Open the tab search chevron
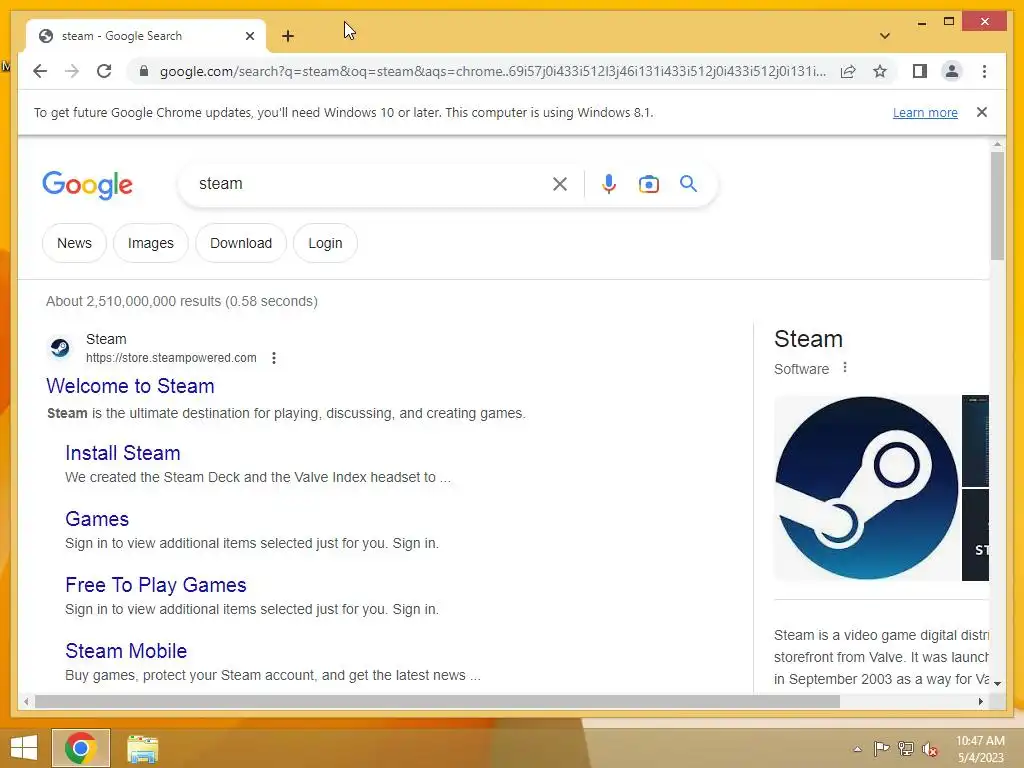Image resolution: width=1024 pixels, height=768 pixels. point(884,36)
